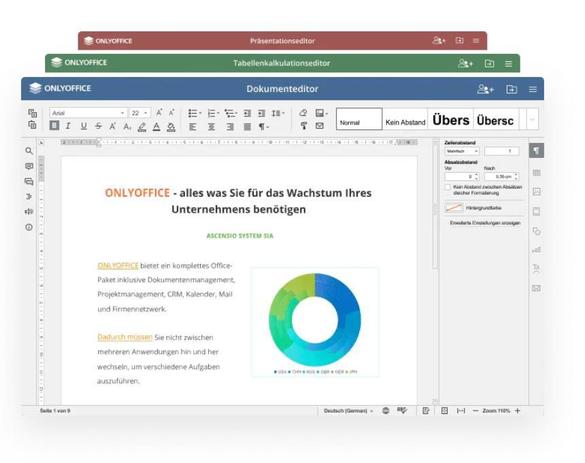Screen dimensions: 585x463
Task: Click zoom in plus button
Action: pyautogui.click(x=517, y=411)
